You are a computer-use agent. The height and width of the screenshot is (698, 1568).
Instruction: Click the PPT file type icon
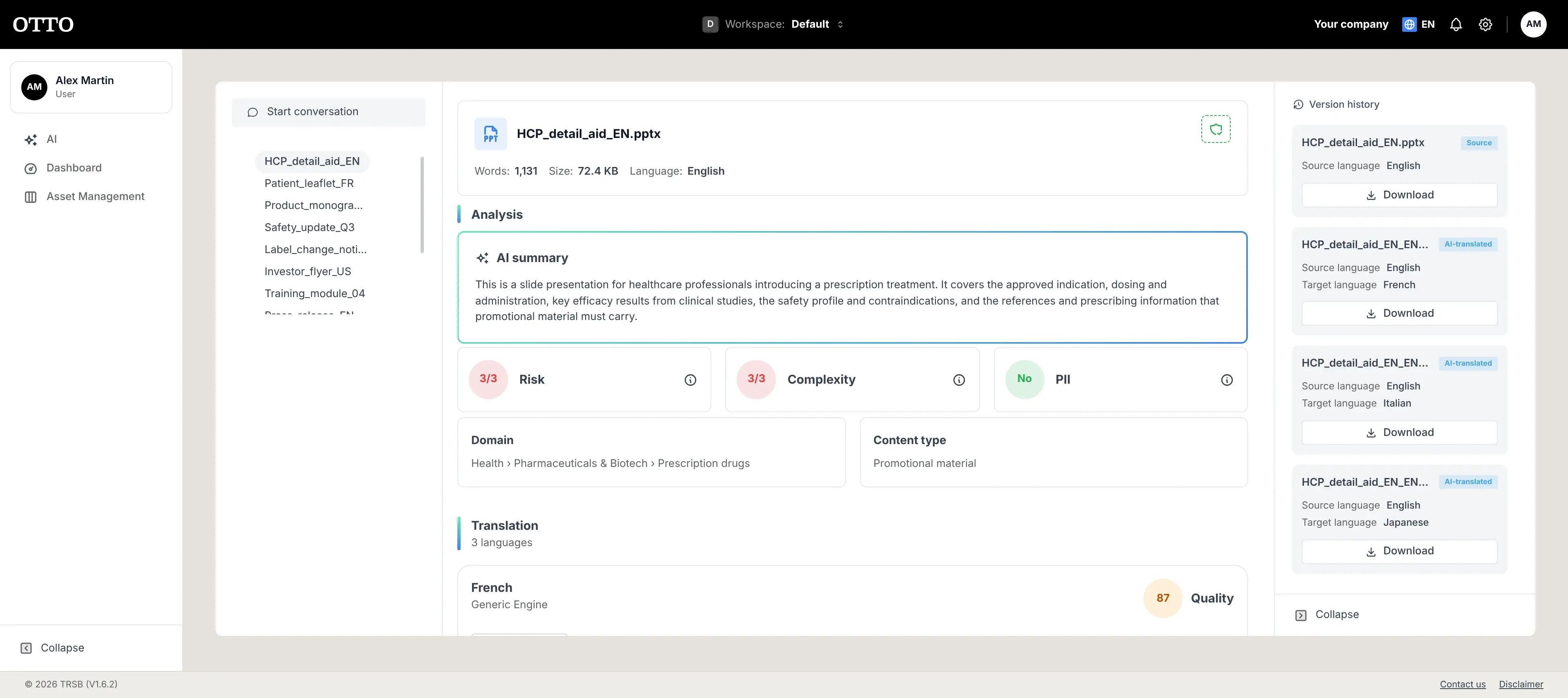pyautogui.click(x=490, y=134)
